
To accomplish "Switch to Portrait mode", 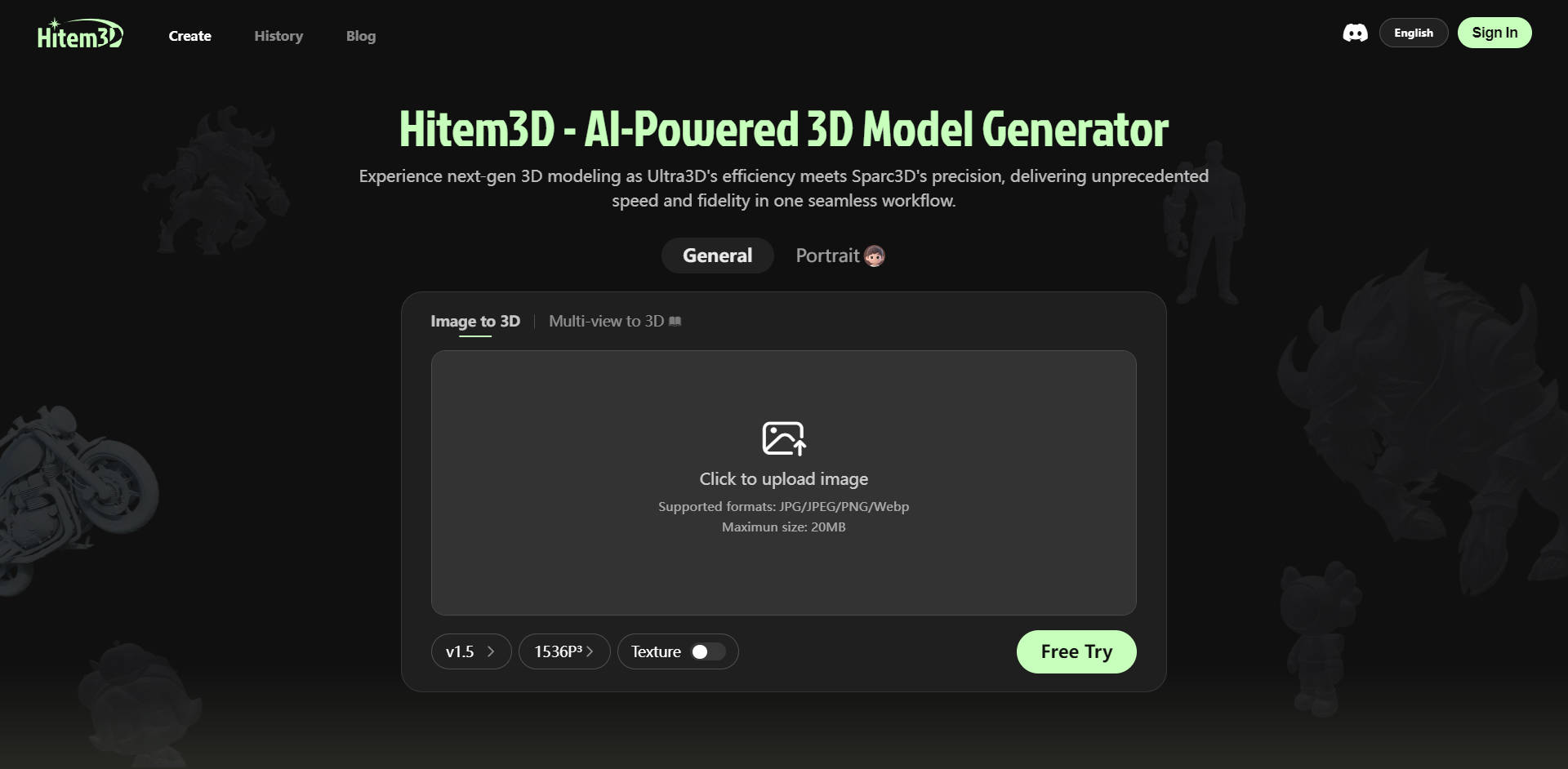I will [828, 255].
